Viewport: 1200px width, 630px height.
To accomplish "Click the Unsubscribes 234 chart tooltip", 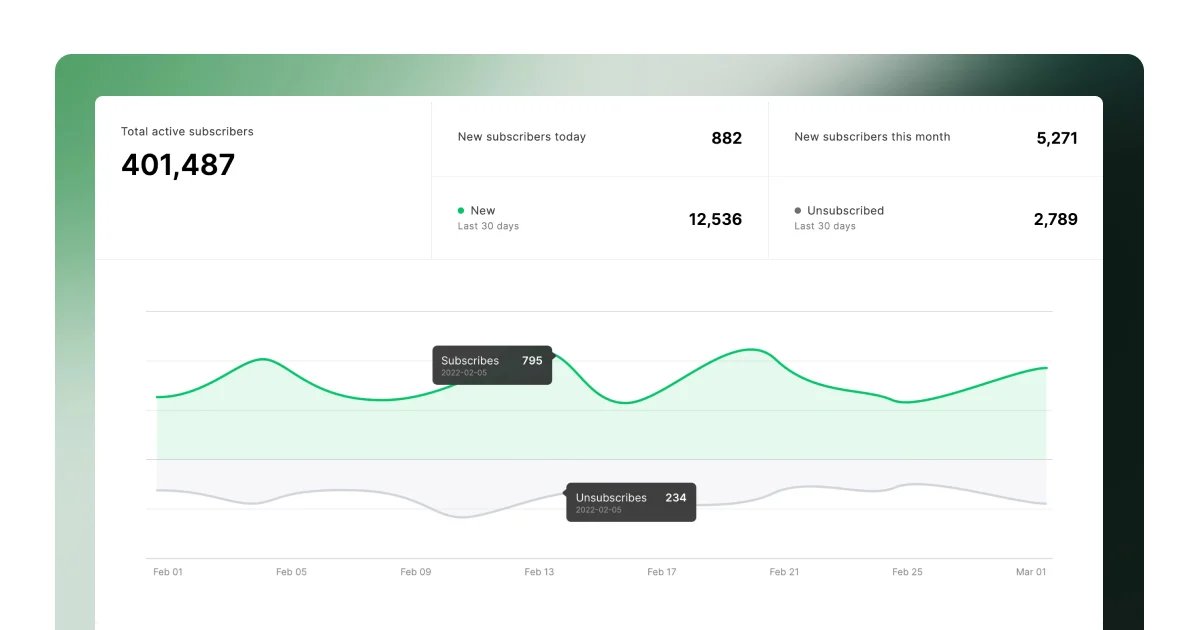I will pyautogui.click(x=631, y=502).
